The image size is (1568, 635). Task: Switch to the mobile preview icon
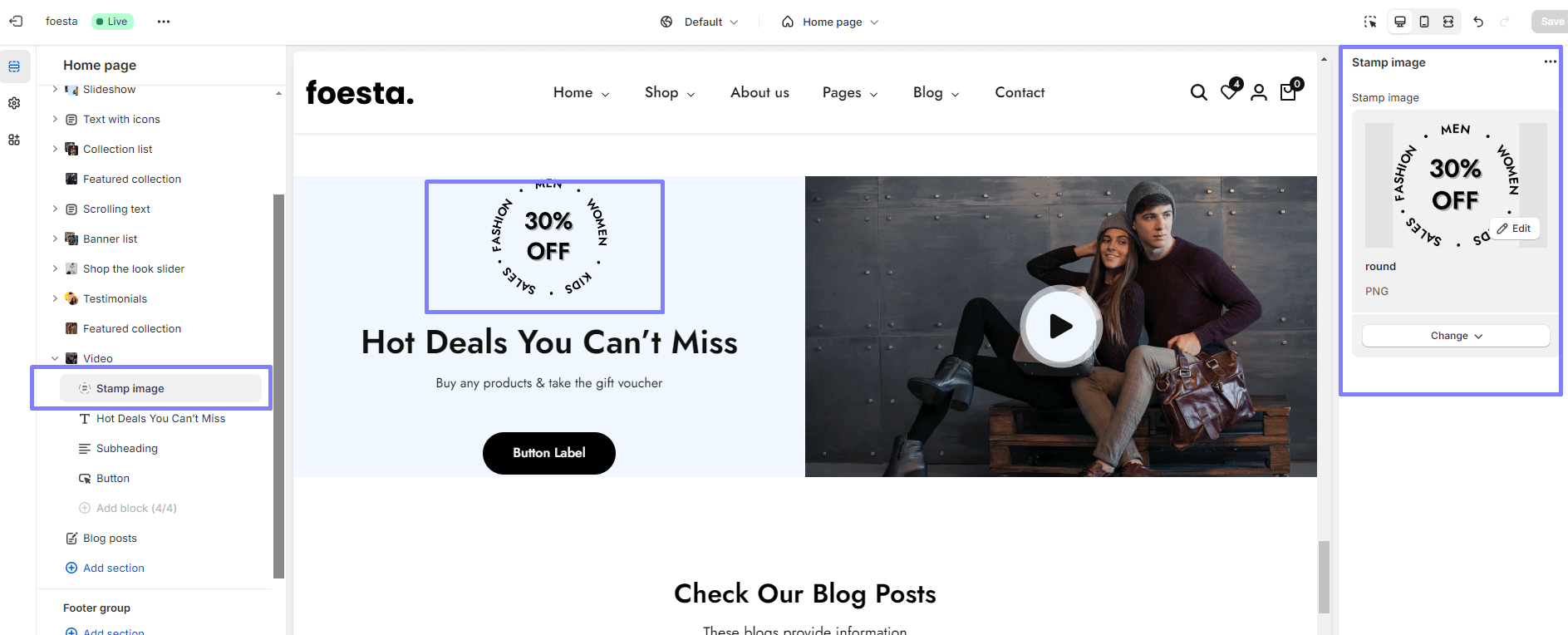pyautogui.click(x=1424, y=22)
